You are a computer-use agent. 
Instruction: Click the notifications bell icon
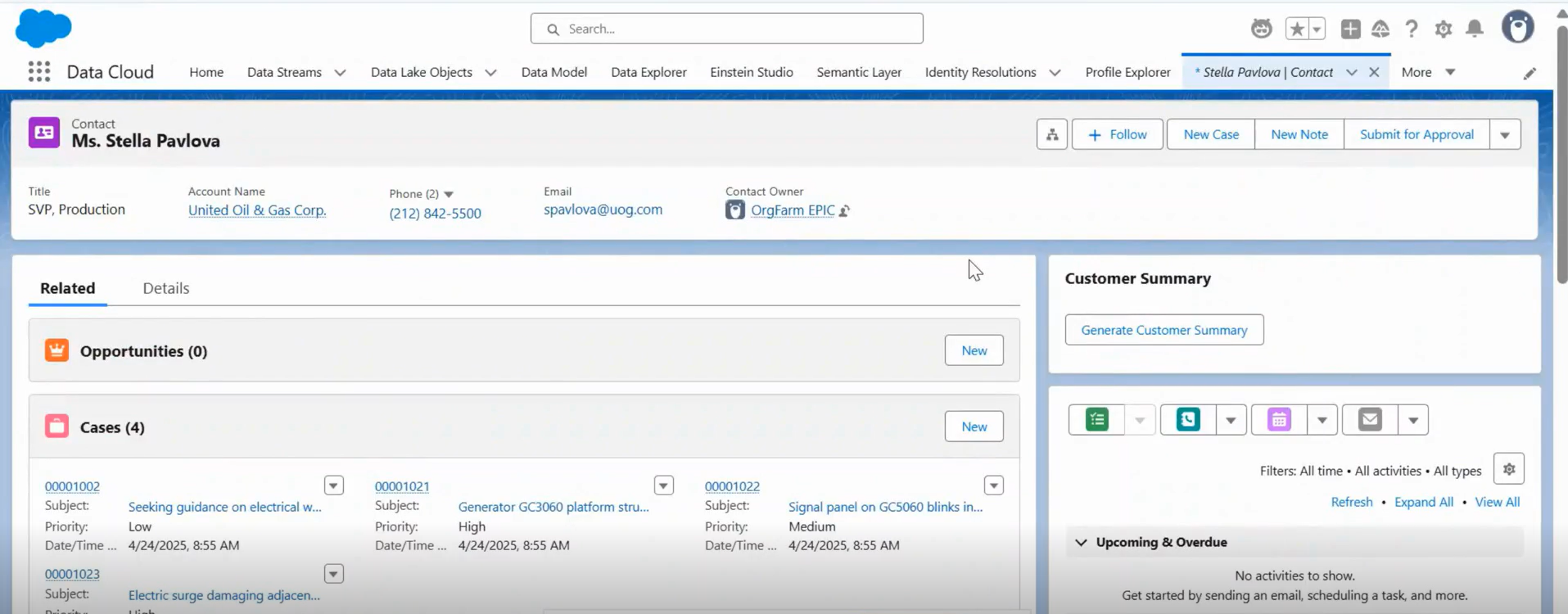[x=1474, y=29]
